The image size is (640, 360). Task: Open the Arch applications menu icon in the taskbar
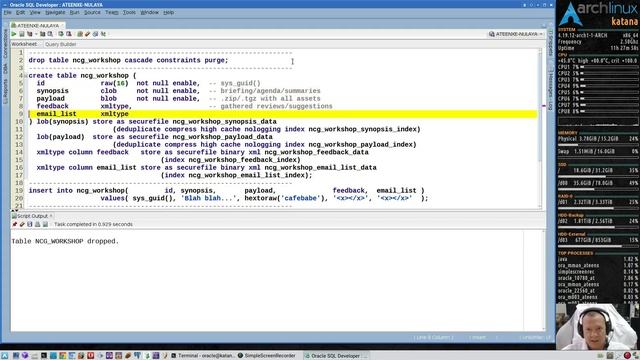point(4,356)
